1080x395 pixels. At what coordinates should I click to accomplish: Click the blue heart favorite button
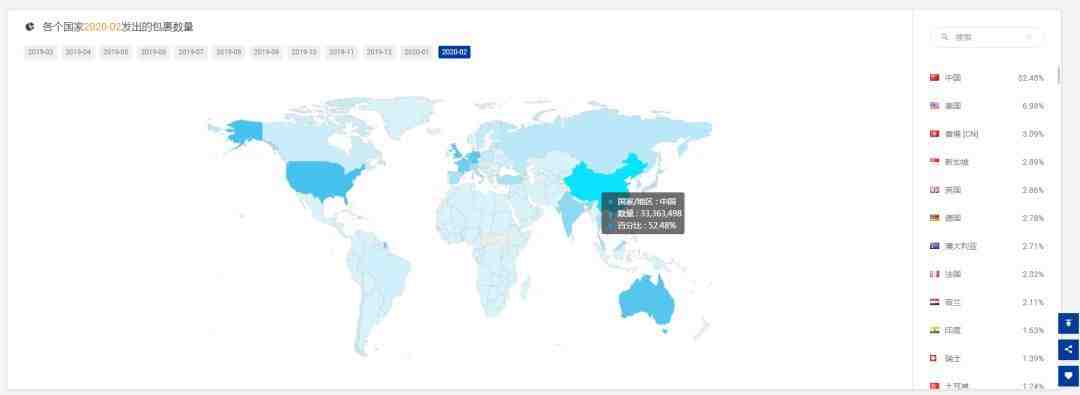click(x=1068, y=376)
